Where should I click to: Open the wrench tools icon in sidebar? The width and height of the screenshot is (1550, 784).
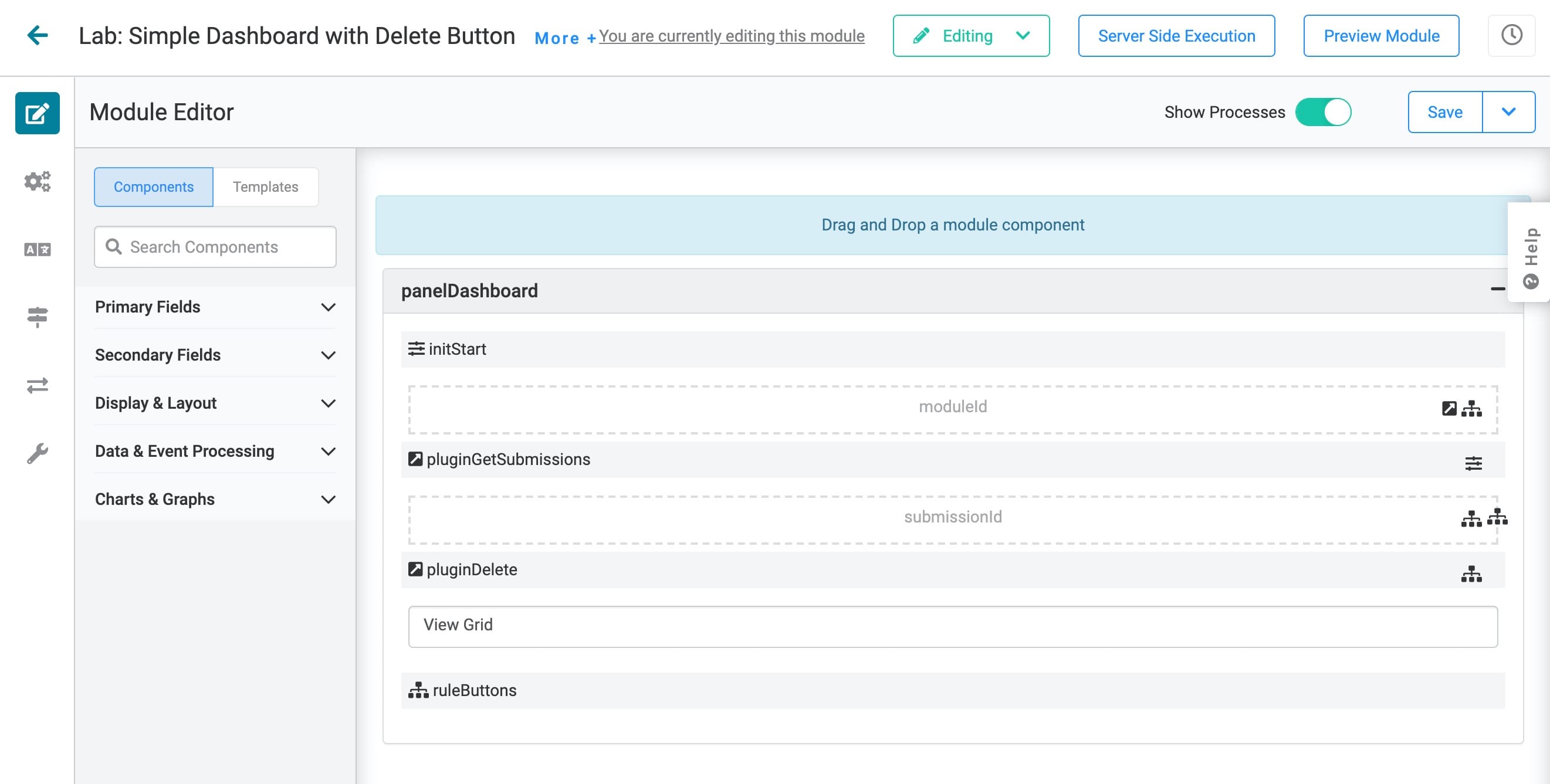pos(38,453)
